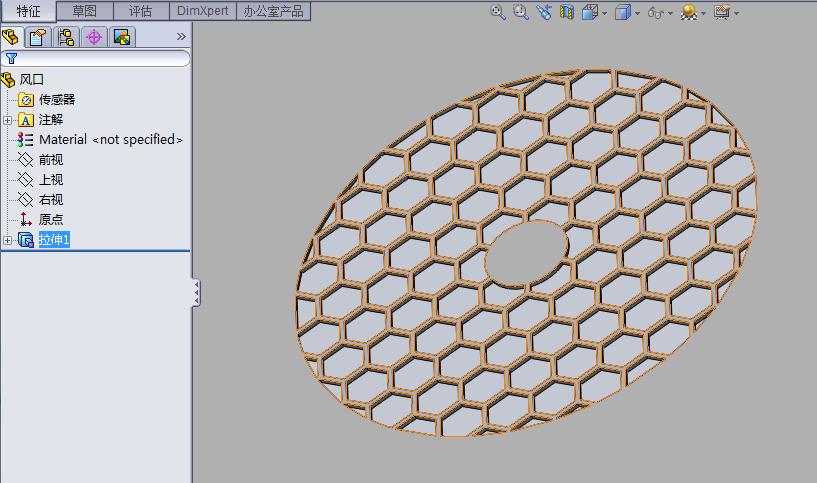817x483 pixels.
Task: Click the Hide/Show Items glasses icon
Action: [655, 12]
